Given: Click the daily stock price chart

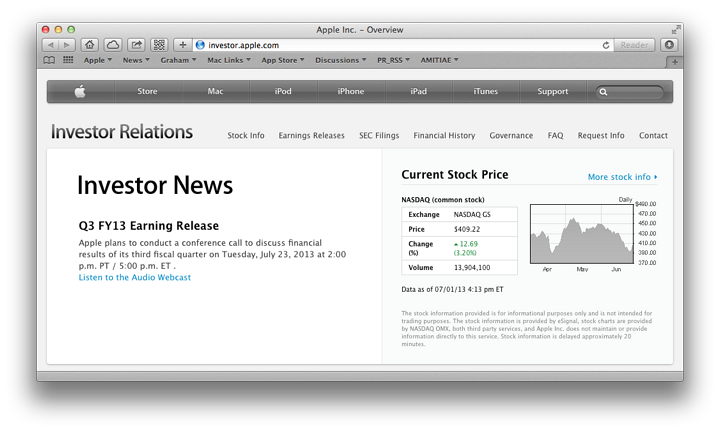Looking at the screenshot, I should pos(582,234).
